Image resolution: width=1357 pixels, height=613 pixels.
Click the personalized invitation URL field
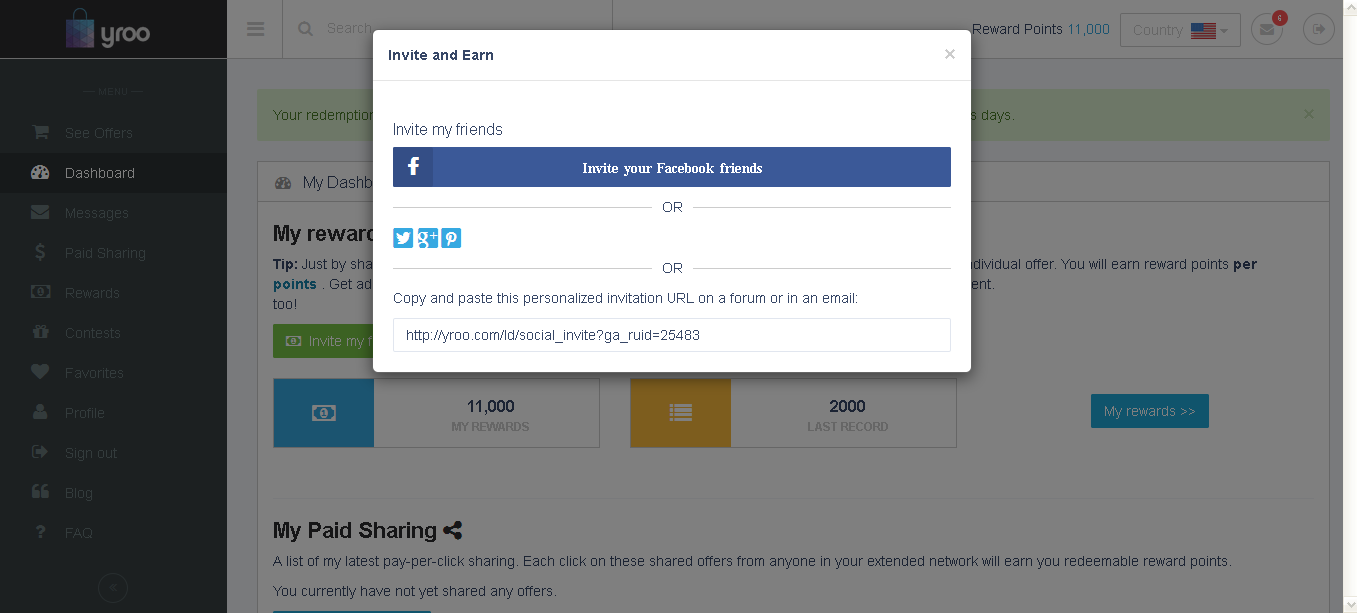(672, 335)
